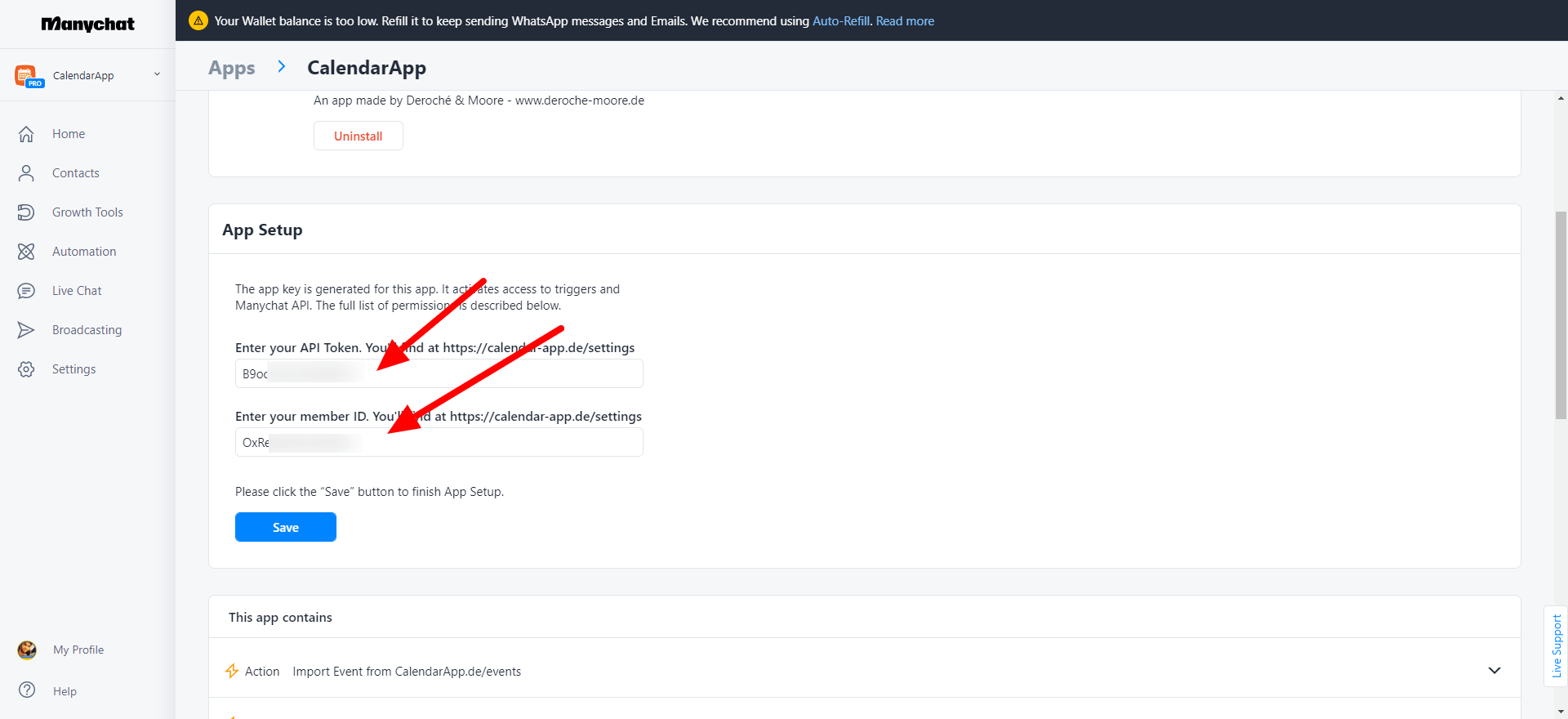
Task: Click the Growth Tools magnet icon
Action: tap(26, 212)
